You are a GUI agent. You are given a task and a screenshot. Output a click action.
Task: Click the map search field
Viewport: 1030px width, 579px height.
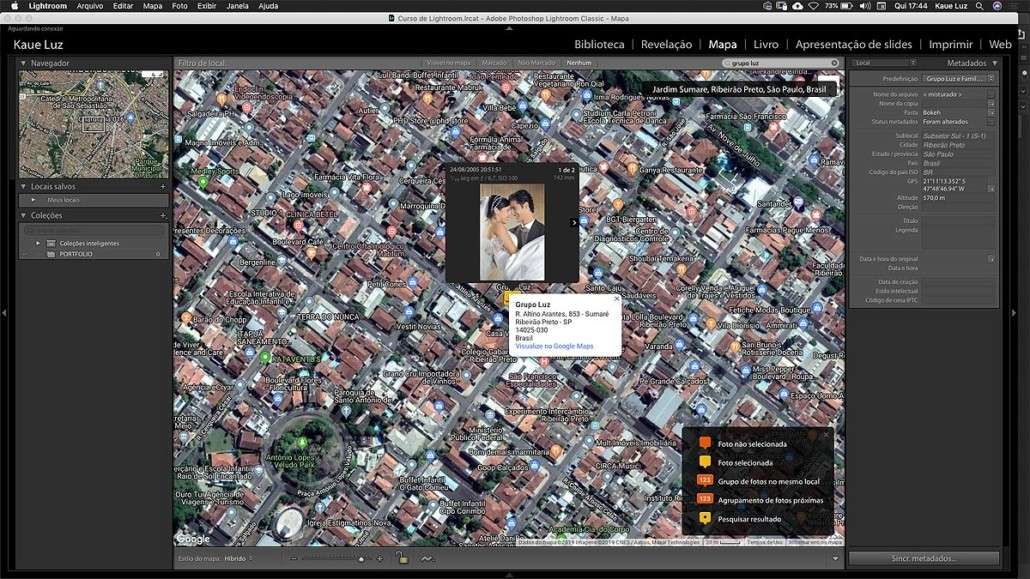(780, 63)
